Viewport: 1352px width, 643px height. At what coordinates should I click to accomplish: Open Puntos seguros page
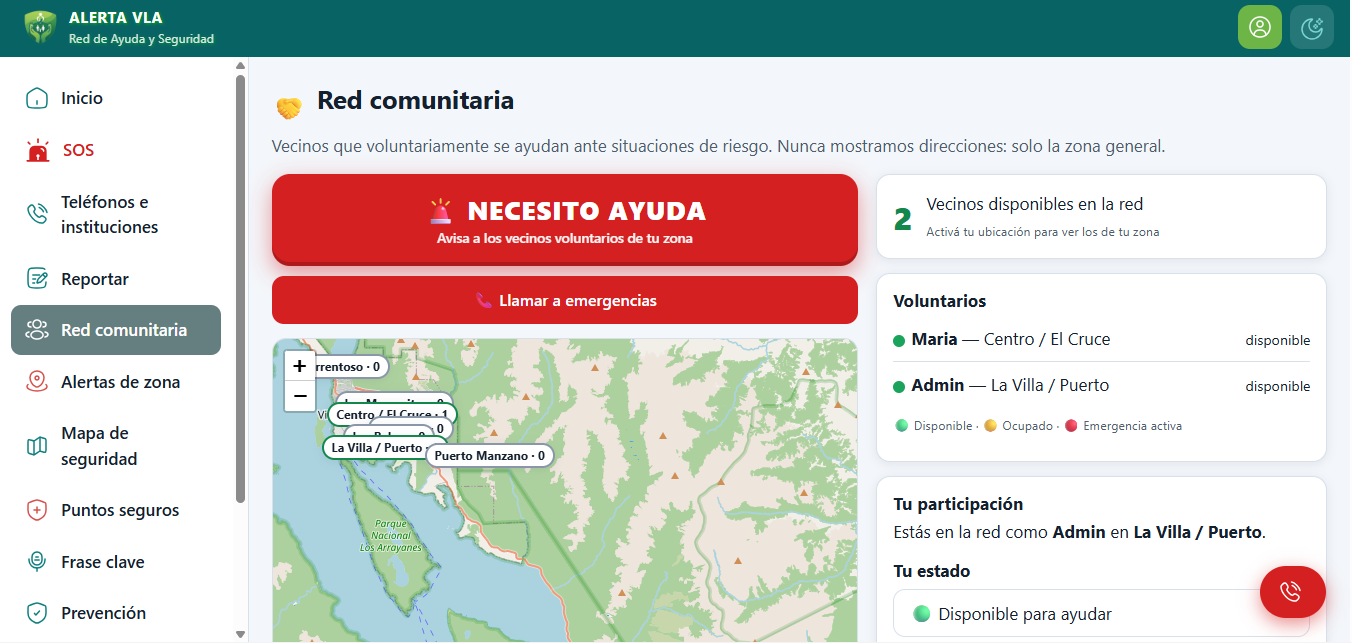[116, 510]
